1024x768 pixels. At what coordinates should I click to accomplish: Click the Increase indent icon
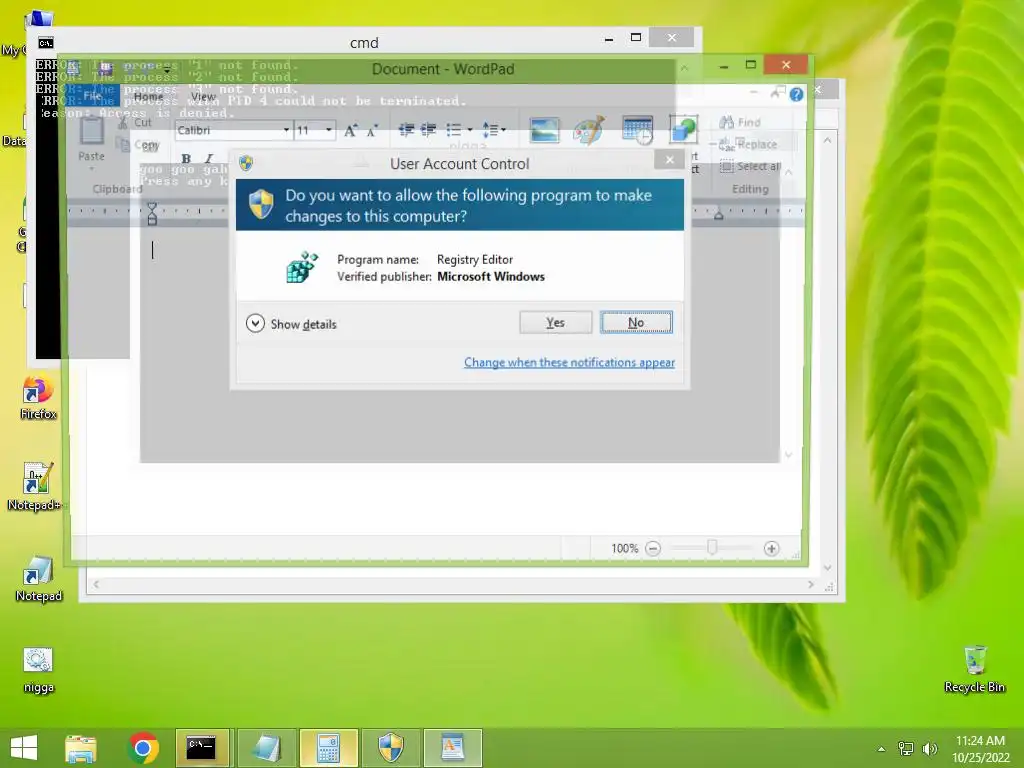[x=428, y=130]
